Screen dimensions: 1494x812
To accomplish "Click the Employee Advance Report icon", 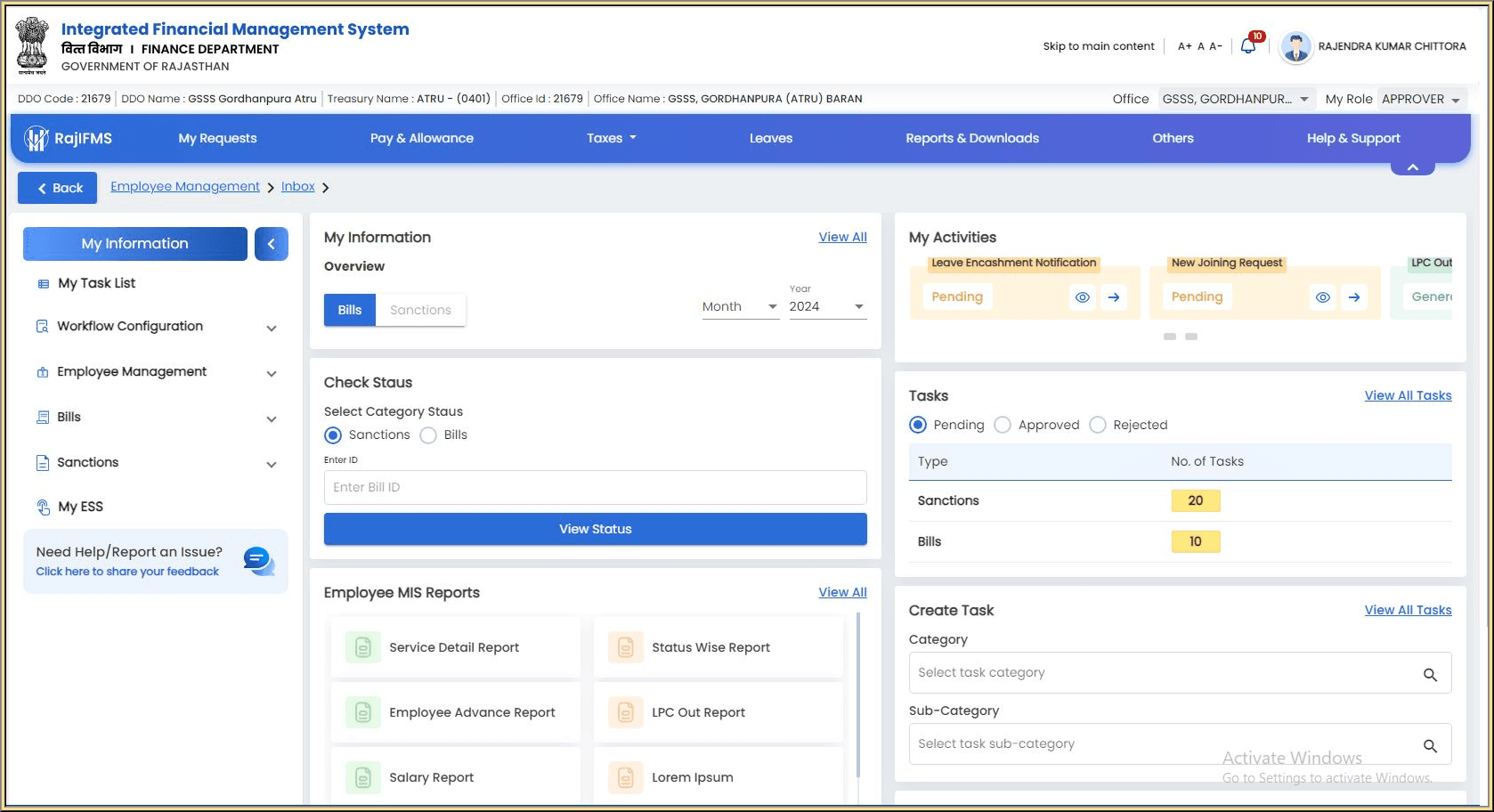I will [362, 712].
